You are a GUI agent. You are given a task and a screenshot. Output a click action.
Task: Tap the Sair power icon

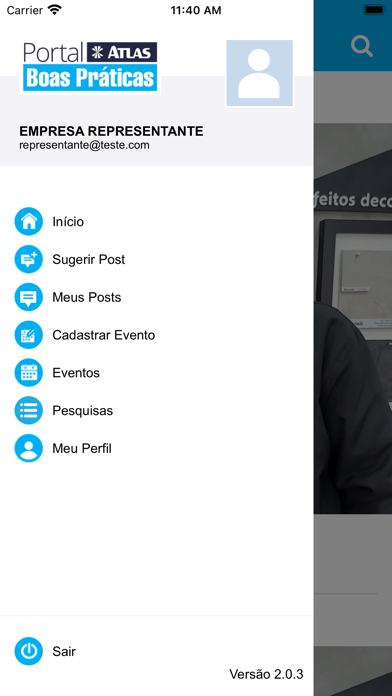(x=29, y=651)
